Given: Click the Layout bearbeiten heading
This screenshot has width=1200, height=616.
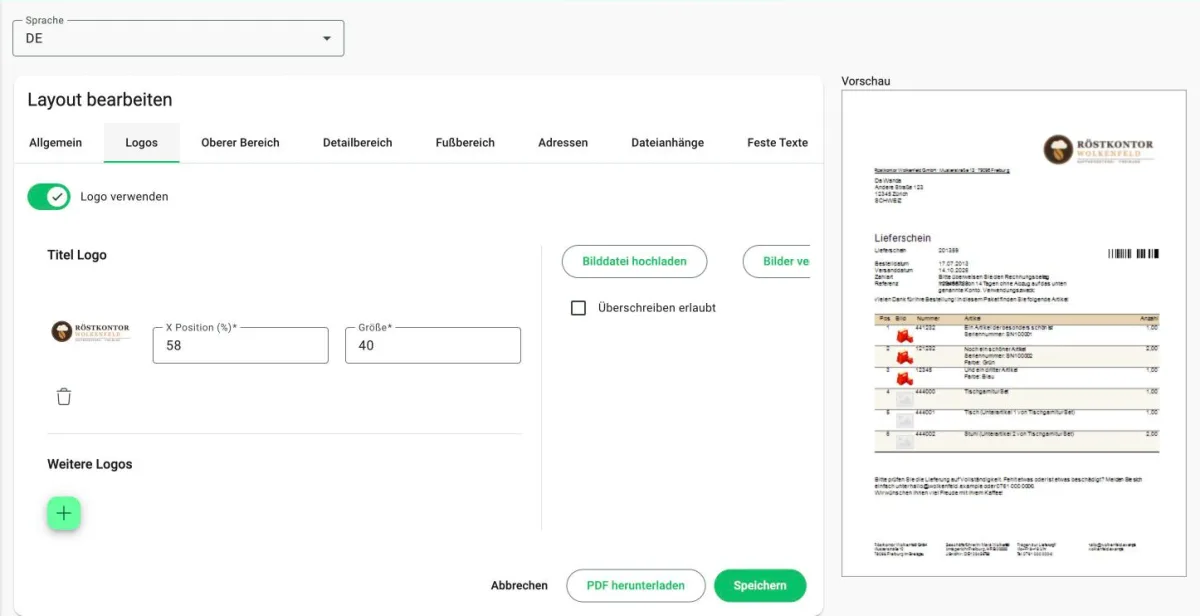Looking at the screenshot, I should coord(100,100).
